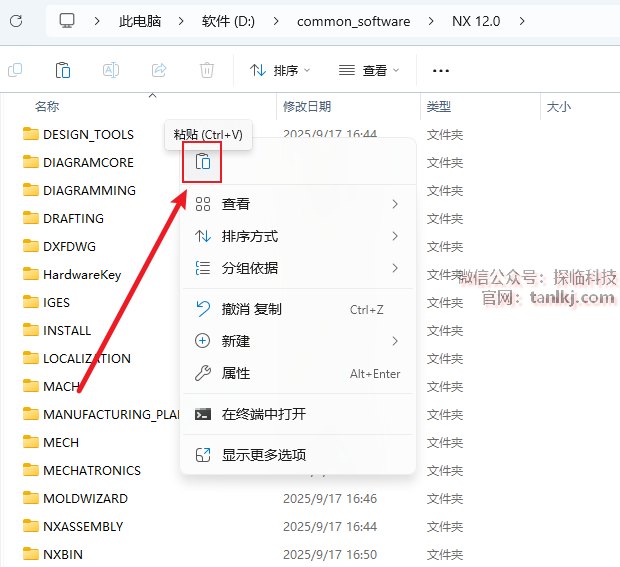The image size is (620, 567).
Task: Open the 查看 view dropdown in toolbar
Action: point(369,70)
